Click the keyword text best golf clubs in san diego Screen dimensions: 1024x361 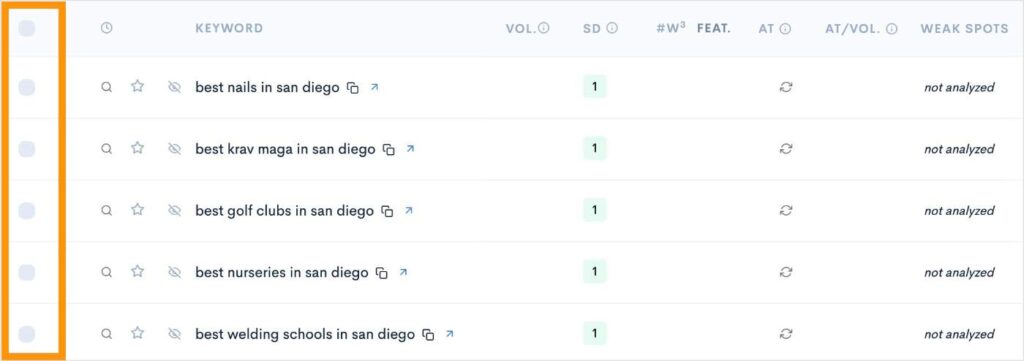pos(285,210)
